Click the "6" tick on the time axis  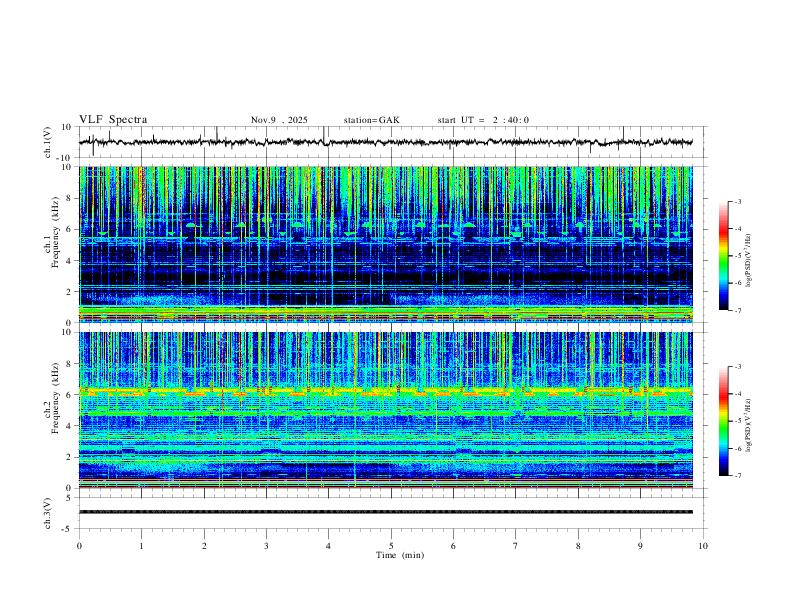[453, 546]
